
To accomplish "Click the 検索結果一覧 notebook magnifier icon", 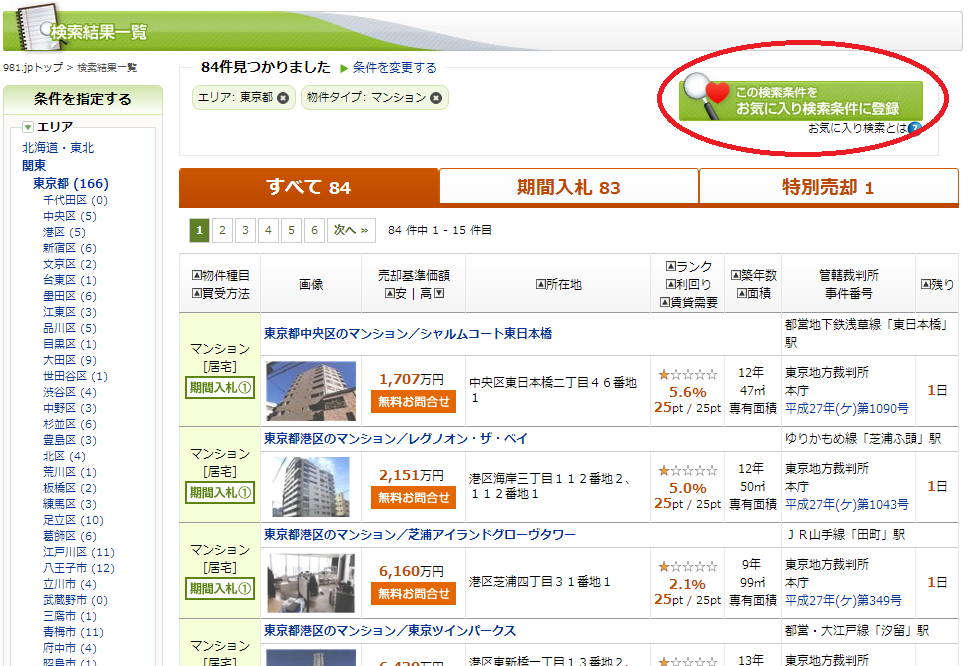I will 38,28.
